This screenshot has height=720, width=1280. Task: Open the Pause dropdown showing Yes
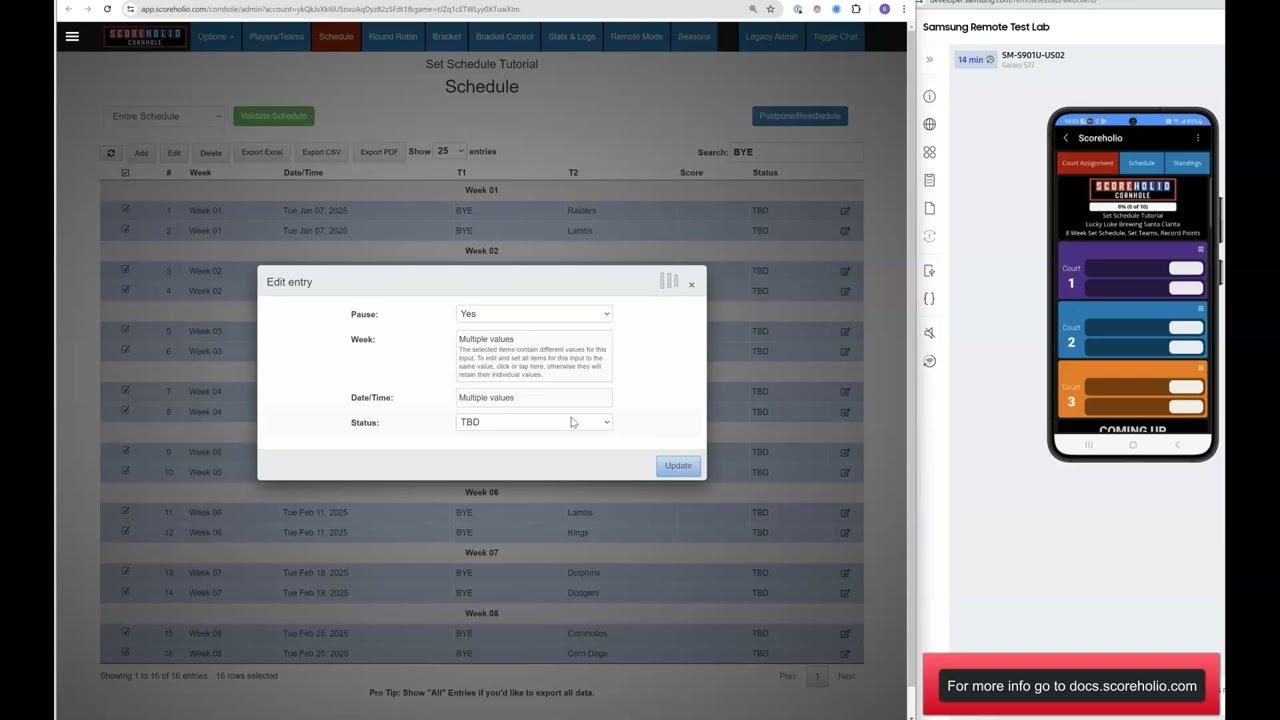(x=534, y=314)
